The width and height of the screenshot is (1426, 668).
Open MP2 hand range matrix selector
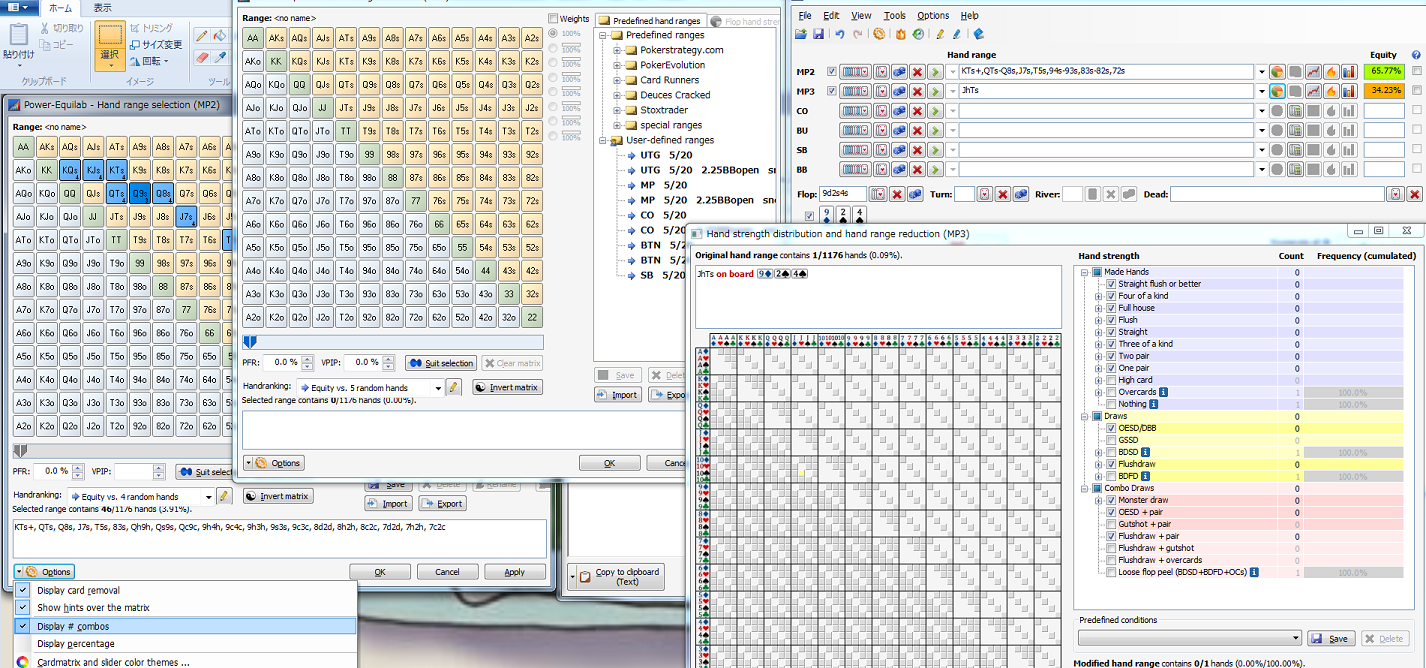tap(857, 72)
